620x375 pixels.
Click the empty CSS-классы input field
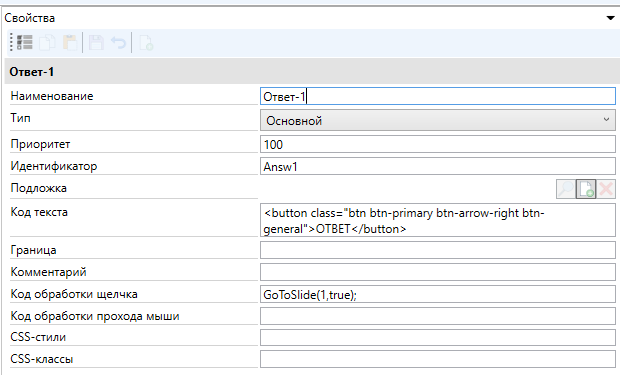[x=438, y=359]
